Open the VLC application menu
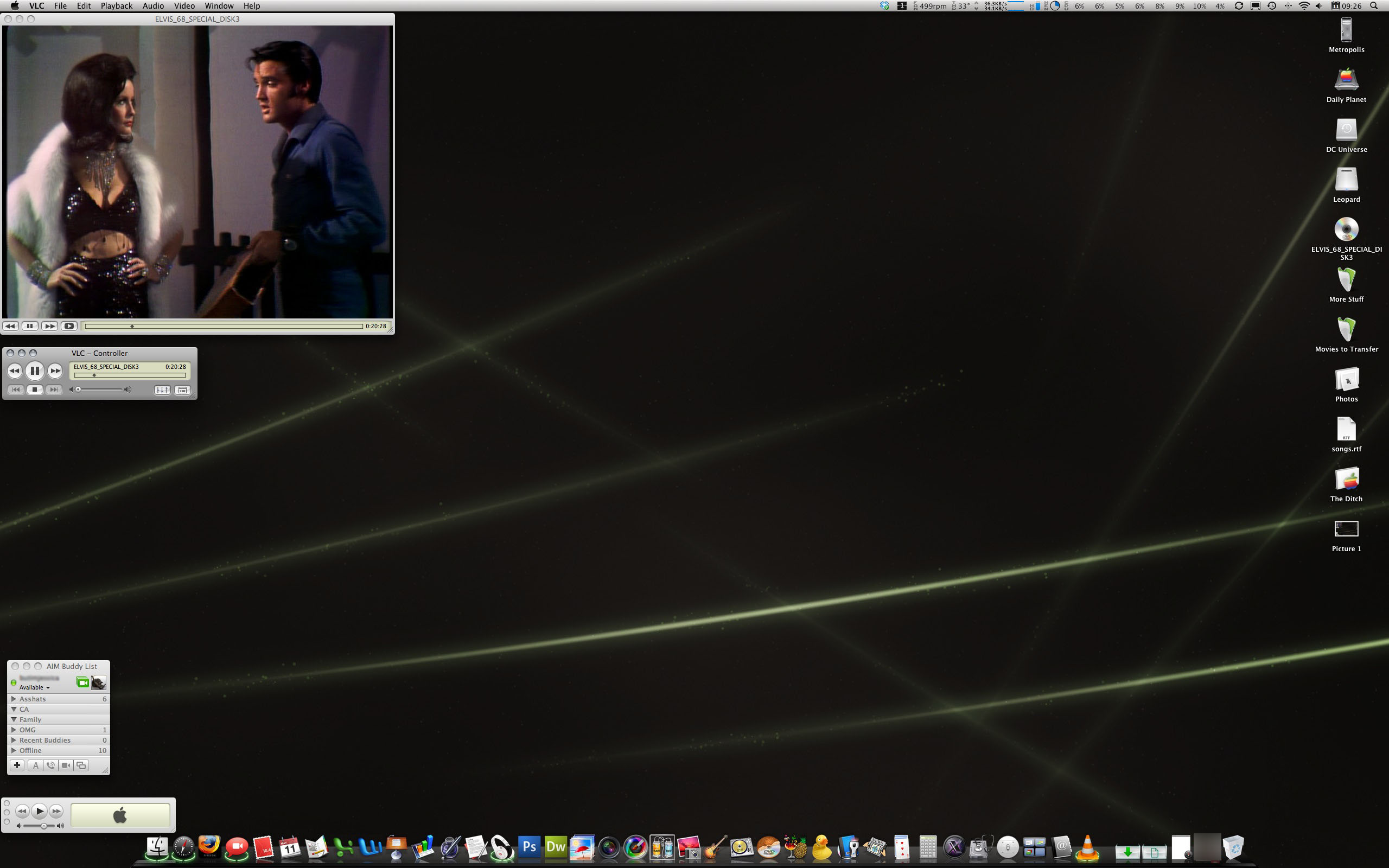 [37, 6]
